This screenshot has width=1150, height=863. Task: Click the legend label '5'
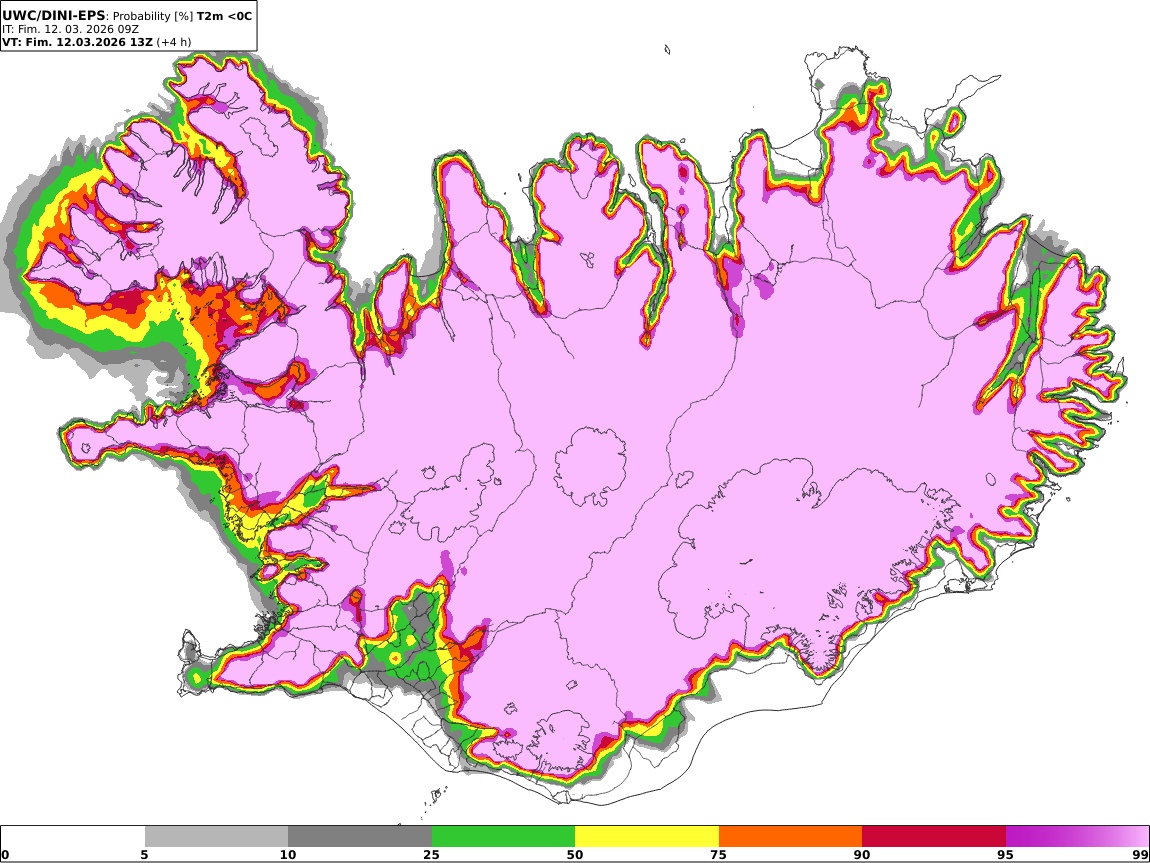[x=144, y=855]
